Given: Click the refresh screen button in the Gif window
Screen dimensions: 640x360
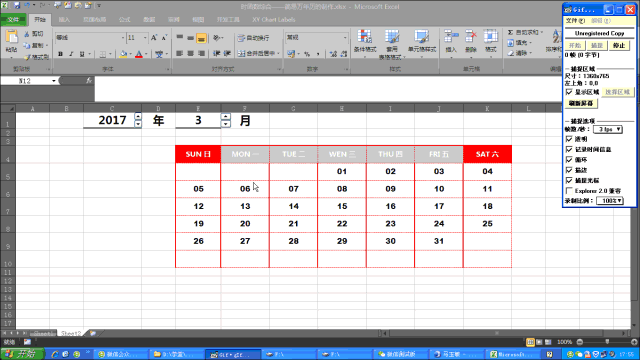Looking at the screenshot, I should [x=581, y=103].
